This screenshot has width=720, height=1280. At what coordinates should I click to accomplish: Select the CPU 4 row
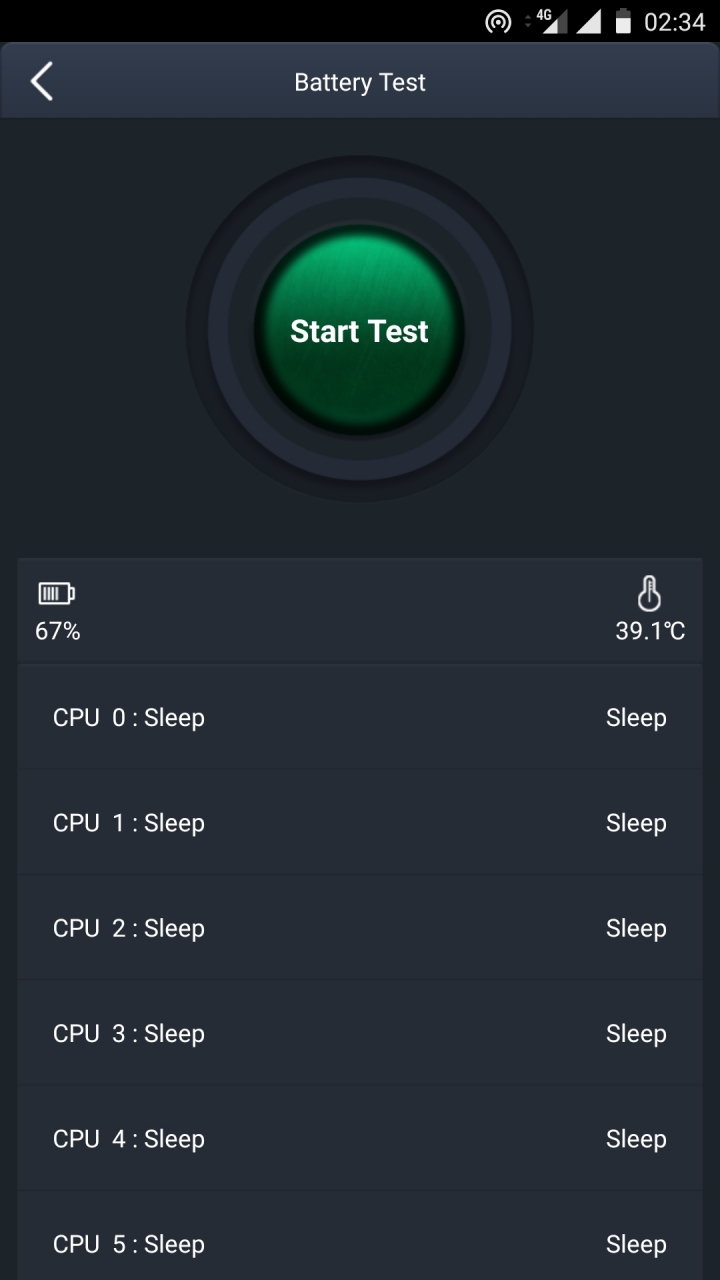tap(360, 1138)
